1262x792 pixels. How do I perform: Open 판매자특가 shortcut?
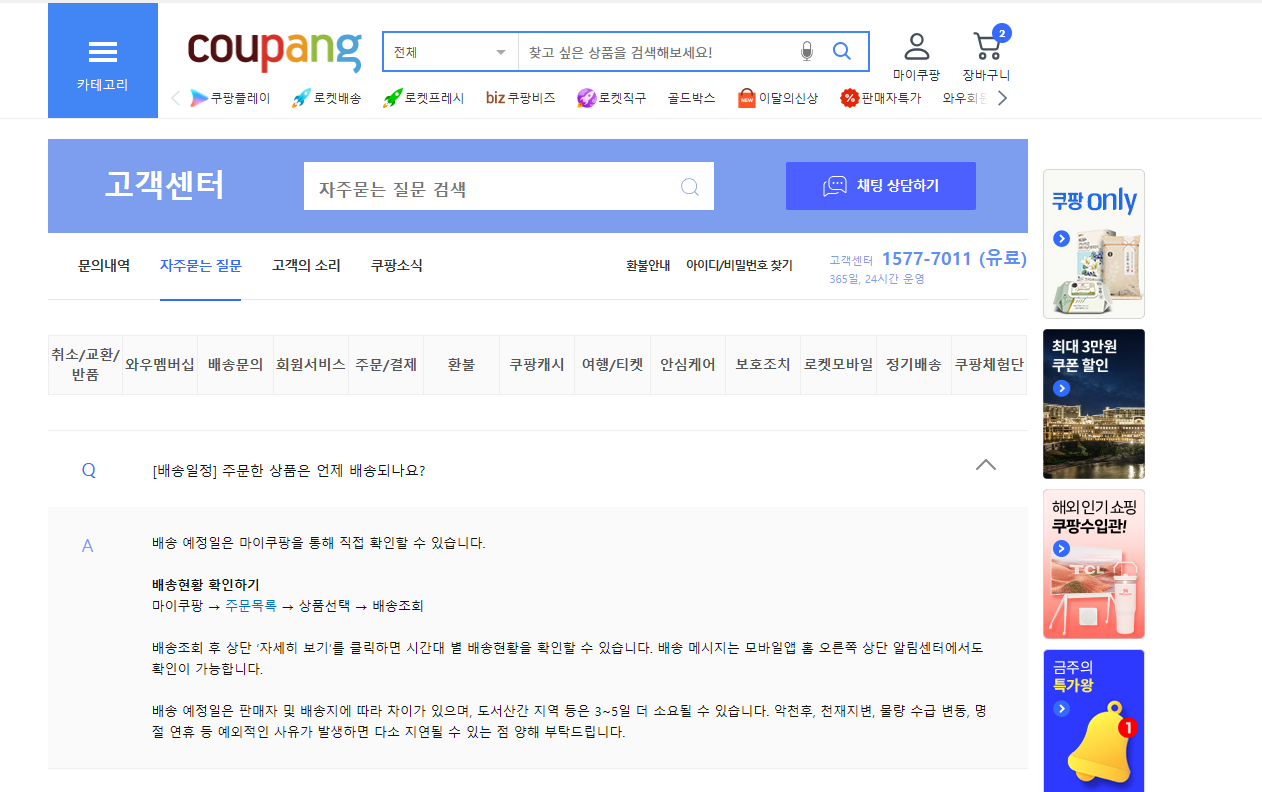(881, 98)
